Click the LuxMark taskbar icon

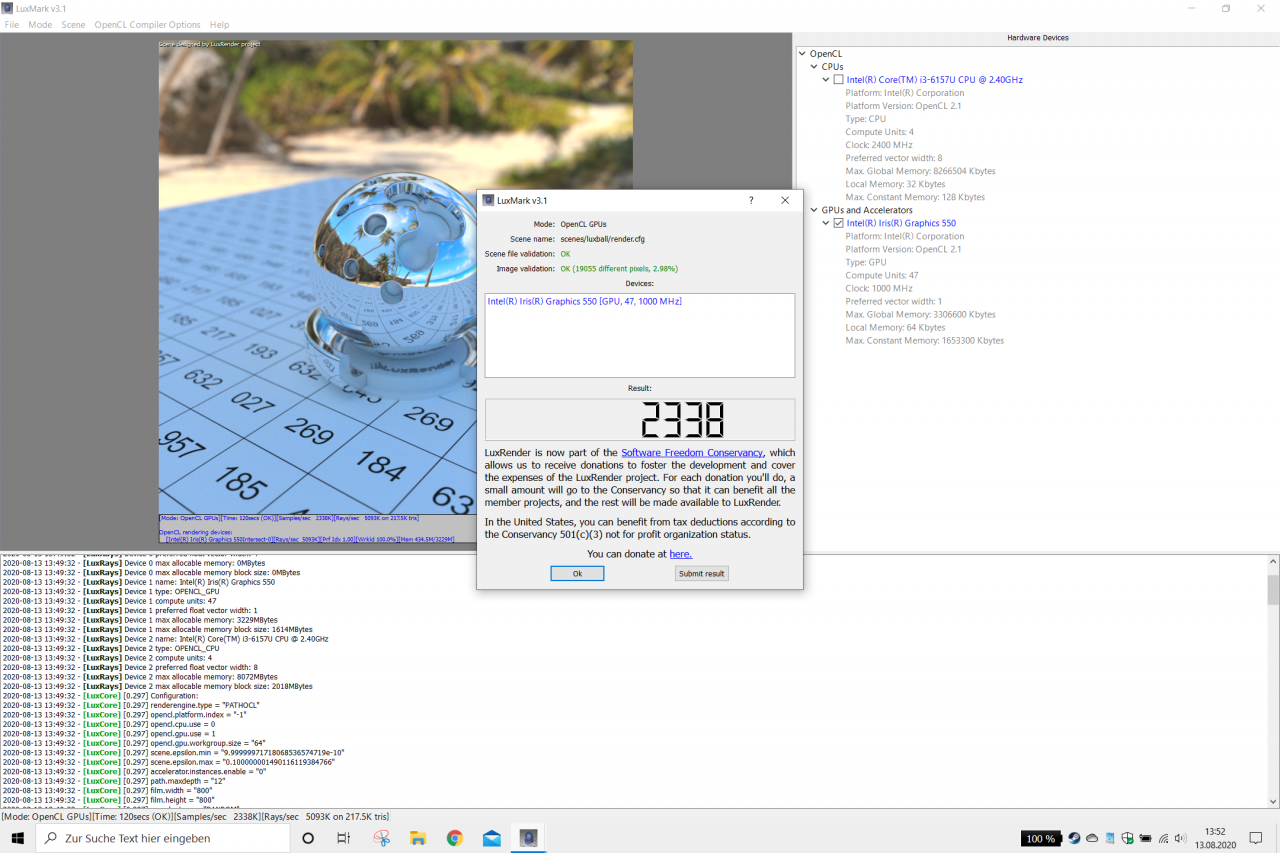coord(529,838)
